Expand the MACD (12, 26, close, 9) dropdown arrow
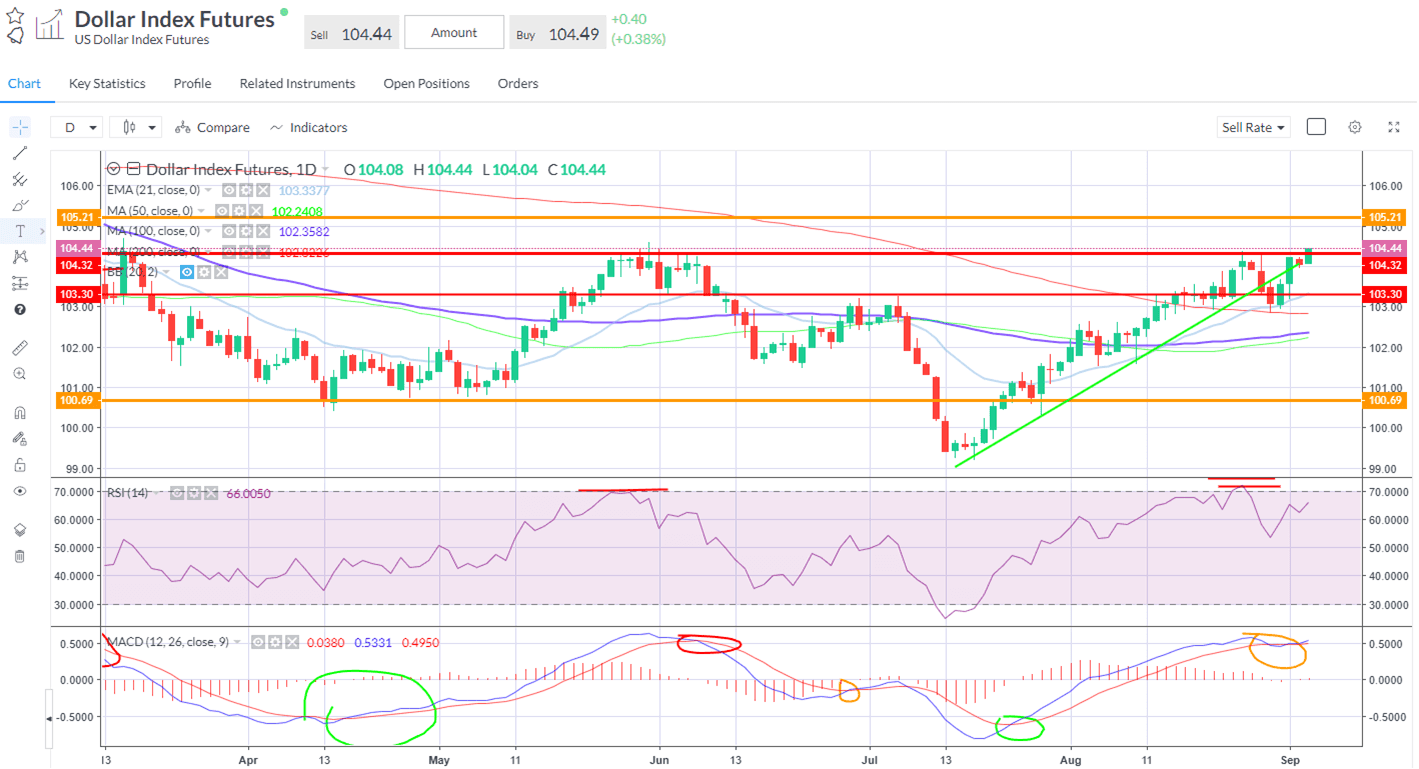 pos(237,642)
